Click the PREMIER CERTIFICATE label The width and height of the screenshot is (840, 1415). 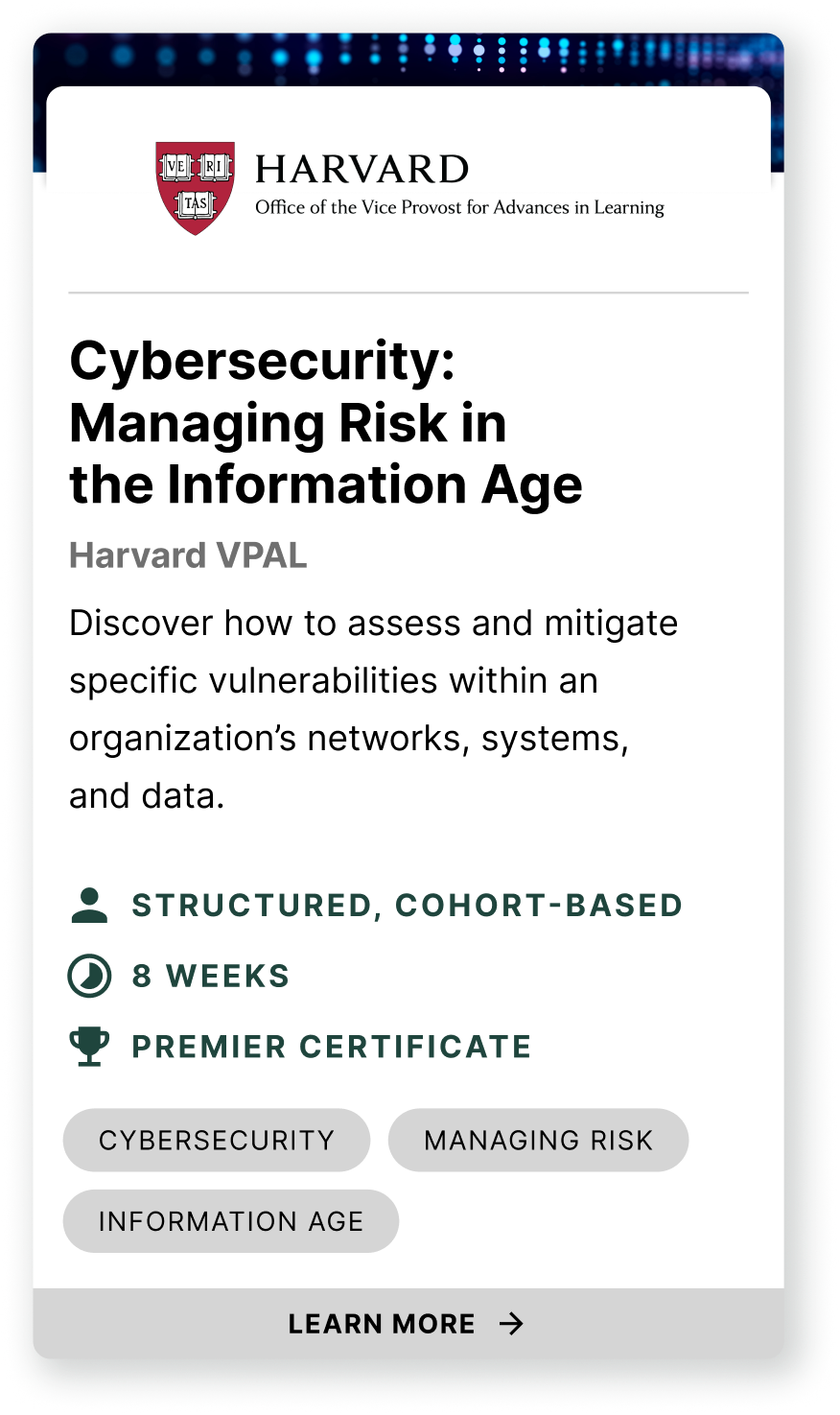pyautogui.click(x=331, y=1046)
